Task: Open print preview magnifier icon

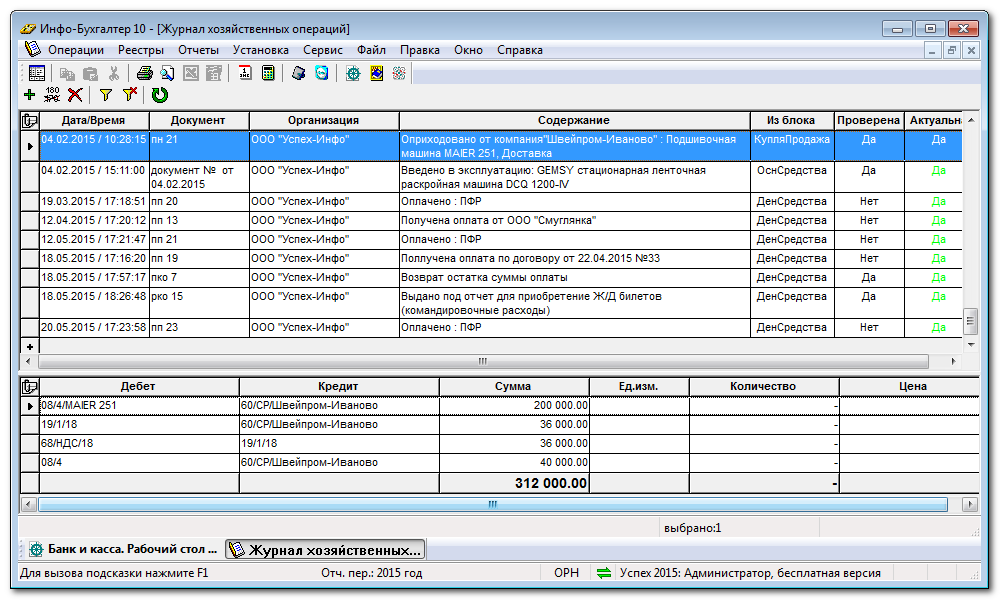Action: [168, 73]
